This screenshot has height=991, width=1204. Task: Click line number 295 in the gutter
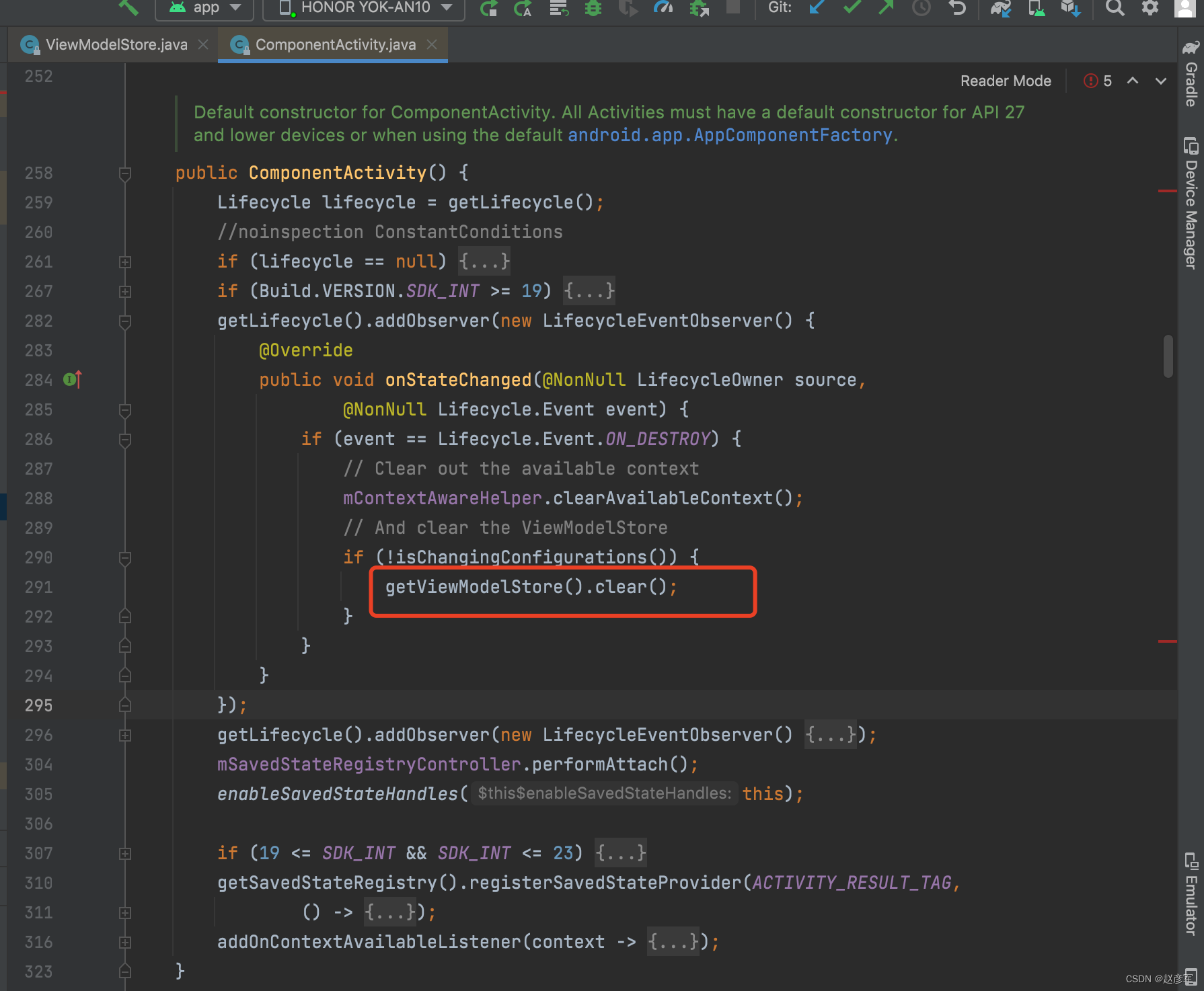coord(38,705)
